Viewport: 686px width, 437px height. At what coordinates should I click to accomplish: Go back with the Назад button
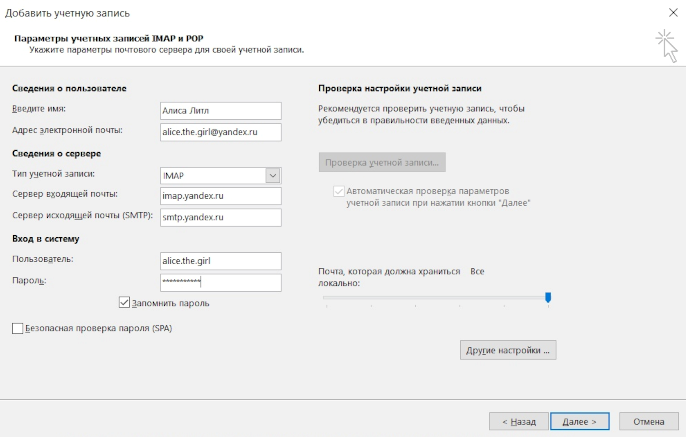[x=519, y=421]
